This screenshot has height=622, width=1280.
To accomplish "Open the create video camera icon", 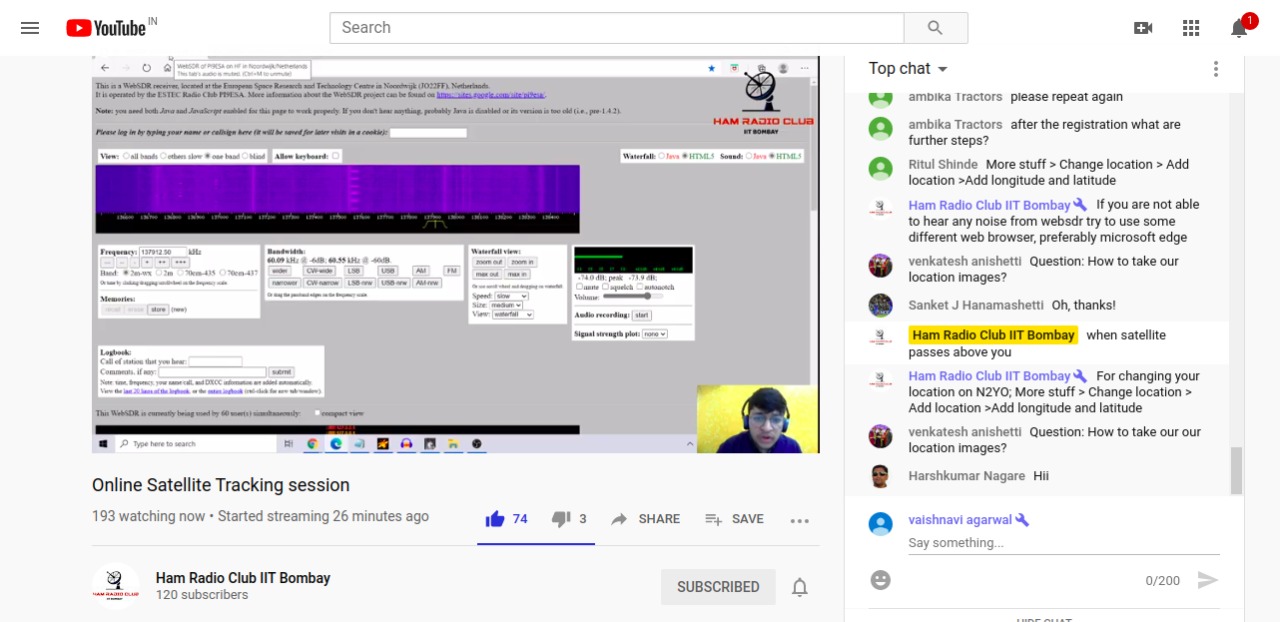I will pos(1143,28).
